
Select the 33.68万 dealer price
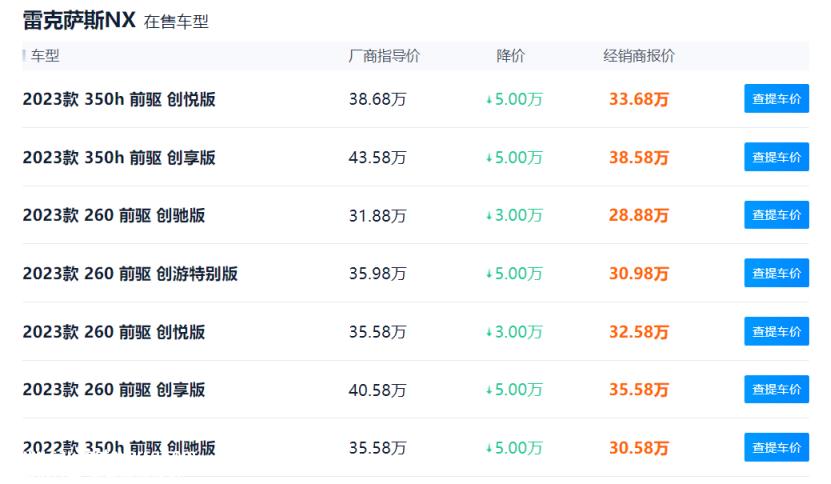[639, 99]
